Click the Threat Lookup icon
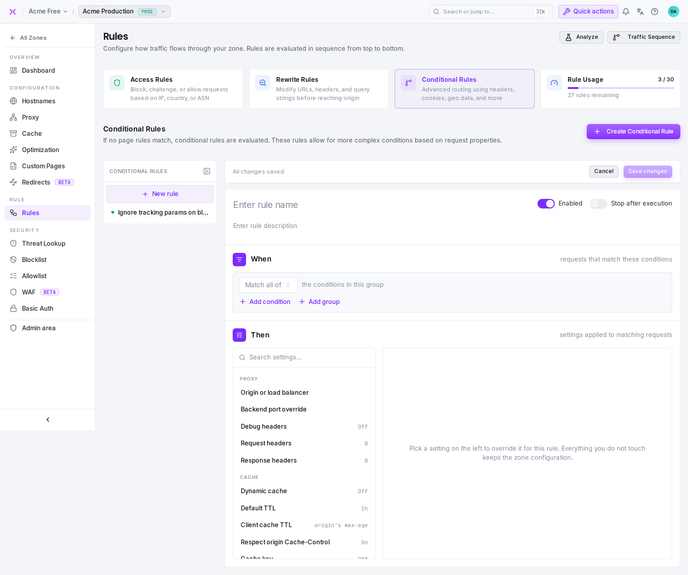Image resolution: width=688 pixels, height=575 pixels. tap(14, 244)
